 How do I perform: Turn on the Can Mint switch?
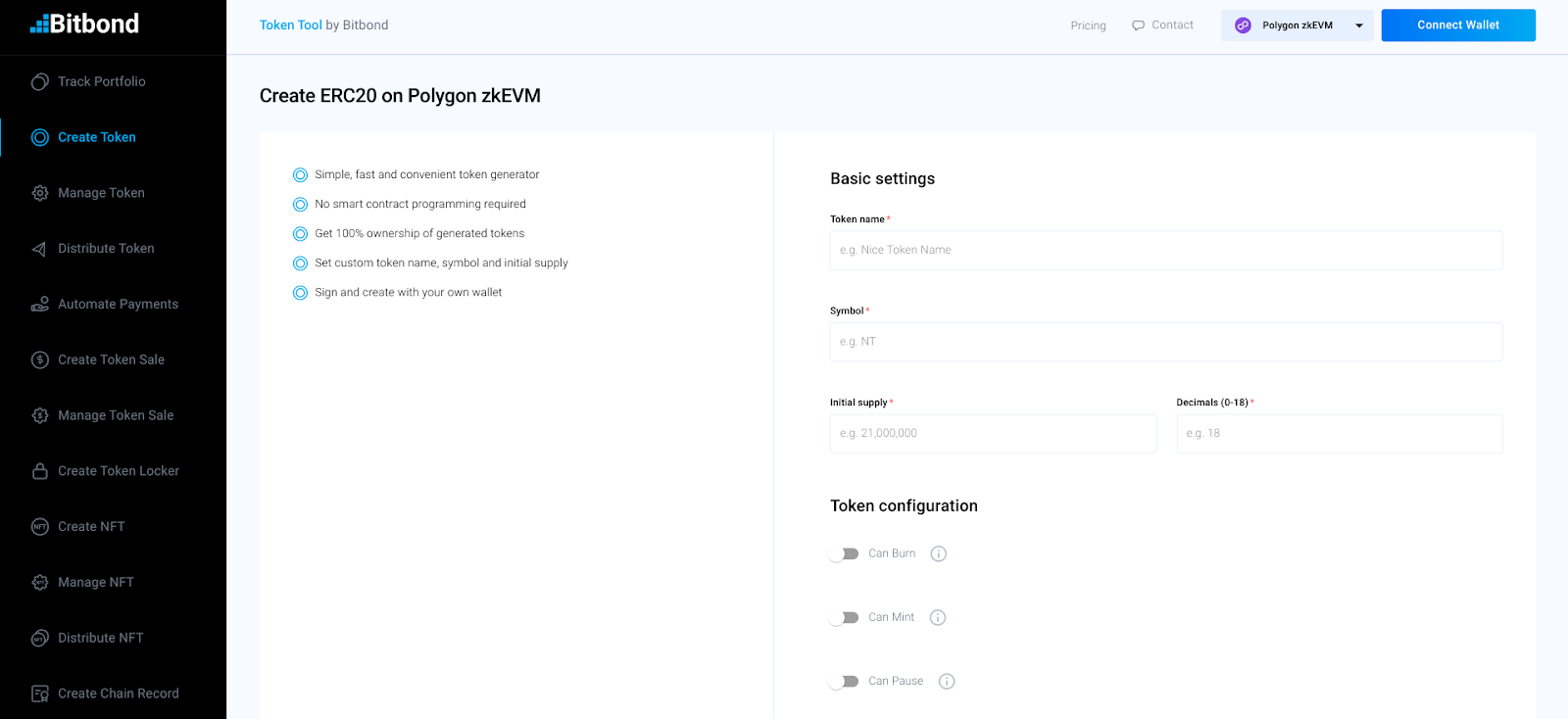click(844, 618)
